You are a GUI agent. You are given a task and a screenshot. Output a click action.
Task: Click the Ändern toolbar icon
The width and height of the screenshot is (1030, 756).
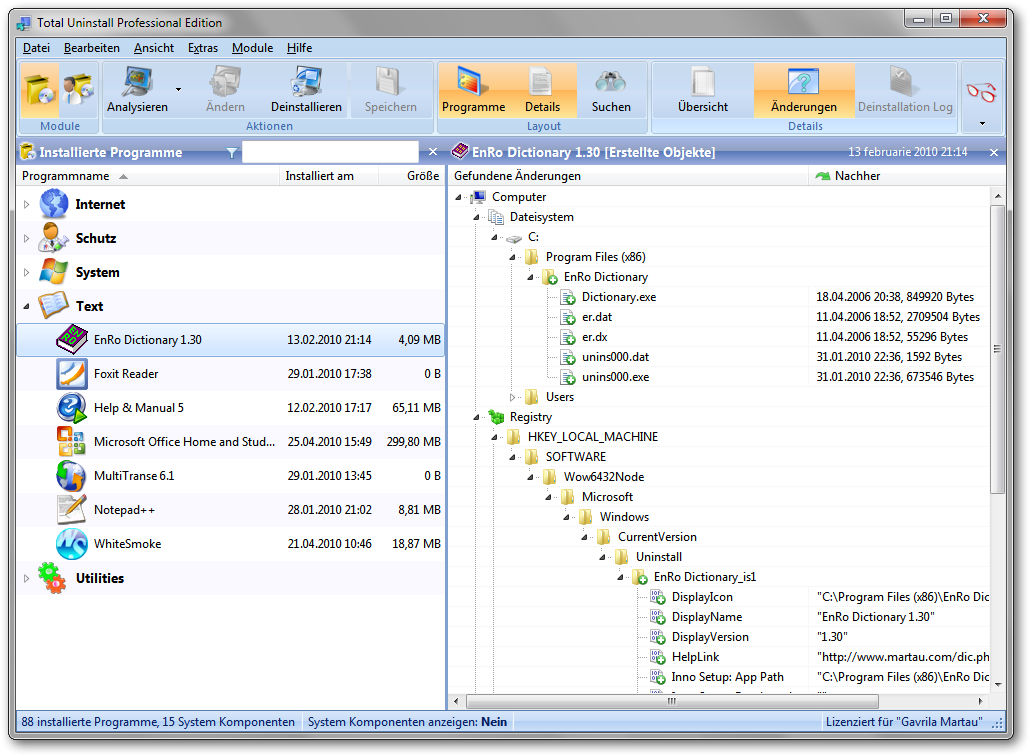point(225,83)
